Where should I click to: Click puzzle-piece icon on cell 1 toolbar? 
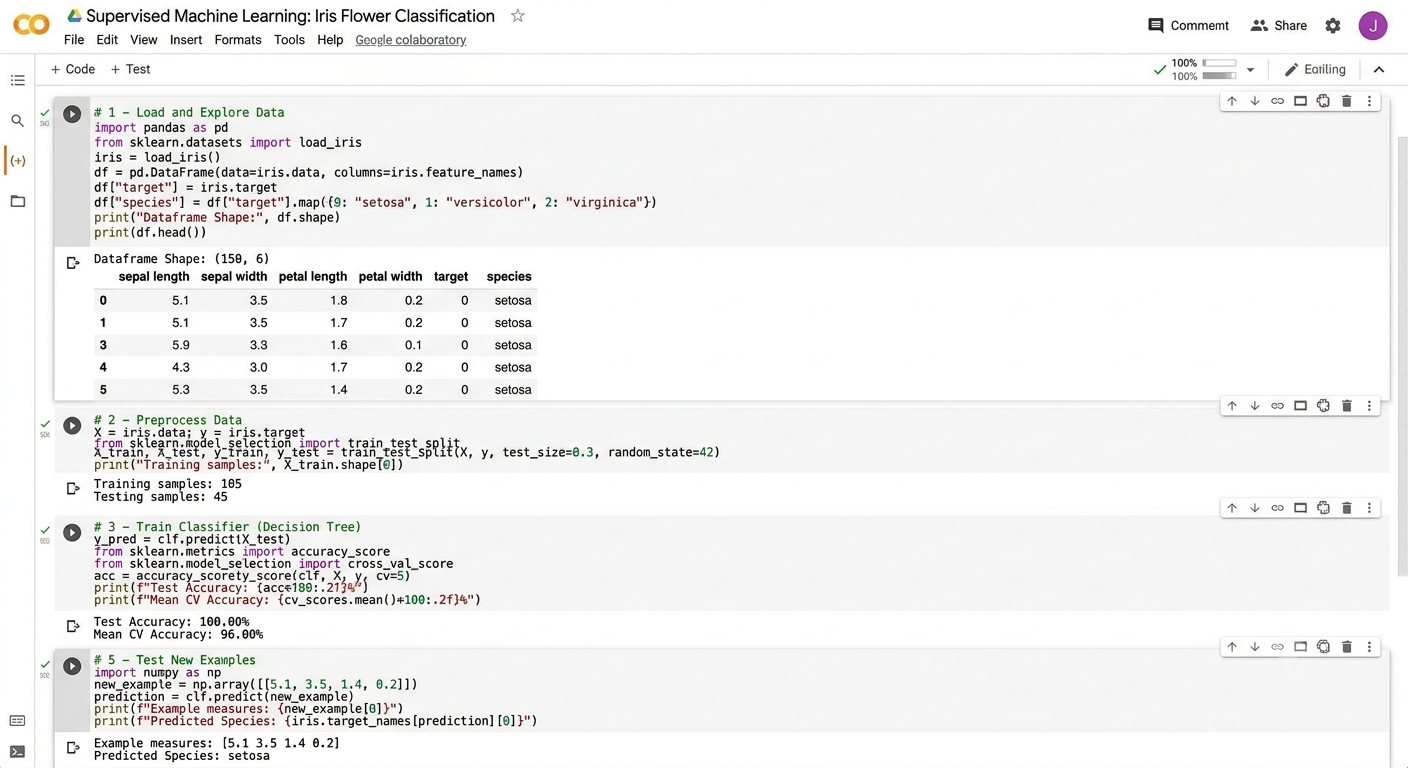click(1324, 101)
